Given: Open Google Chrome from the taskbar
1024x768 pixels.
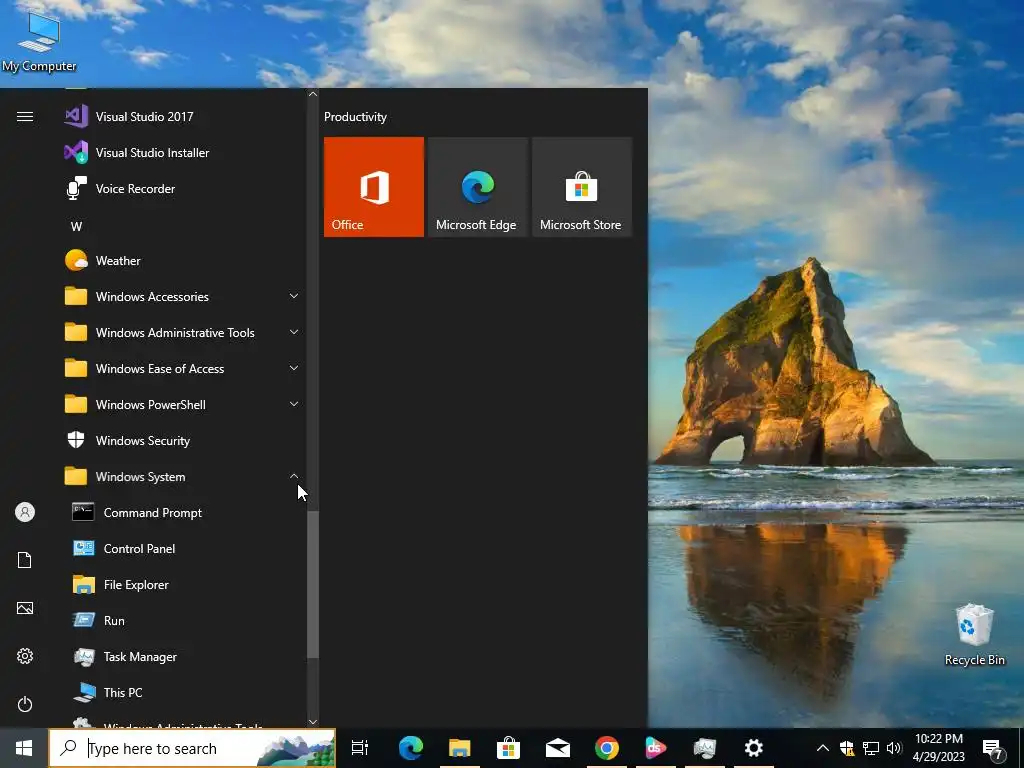Looking at the screenshot, I should pos(607,748).
